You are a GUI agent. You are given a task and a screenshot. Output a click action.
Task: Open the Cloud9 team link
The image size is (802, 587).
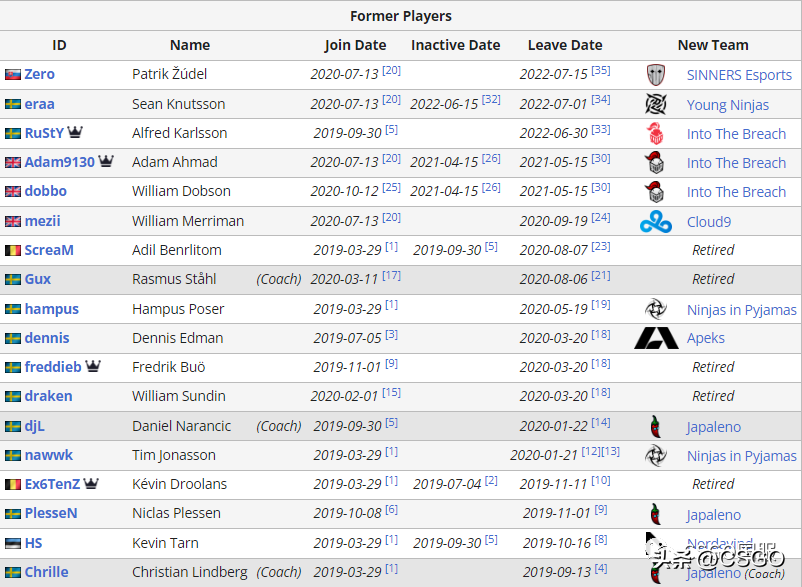tap(709, 222)
